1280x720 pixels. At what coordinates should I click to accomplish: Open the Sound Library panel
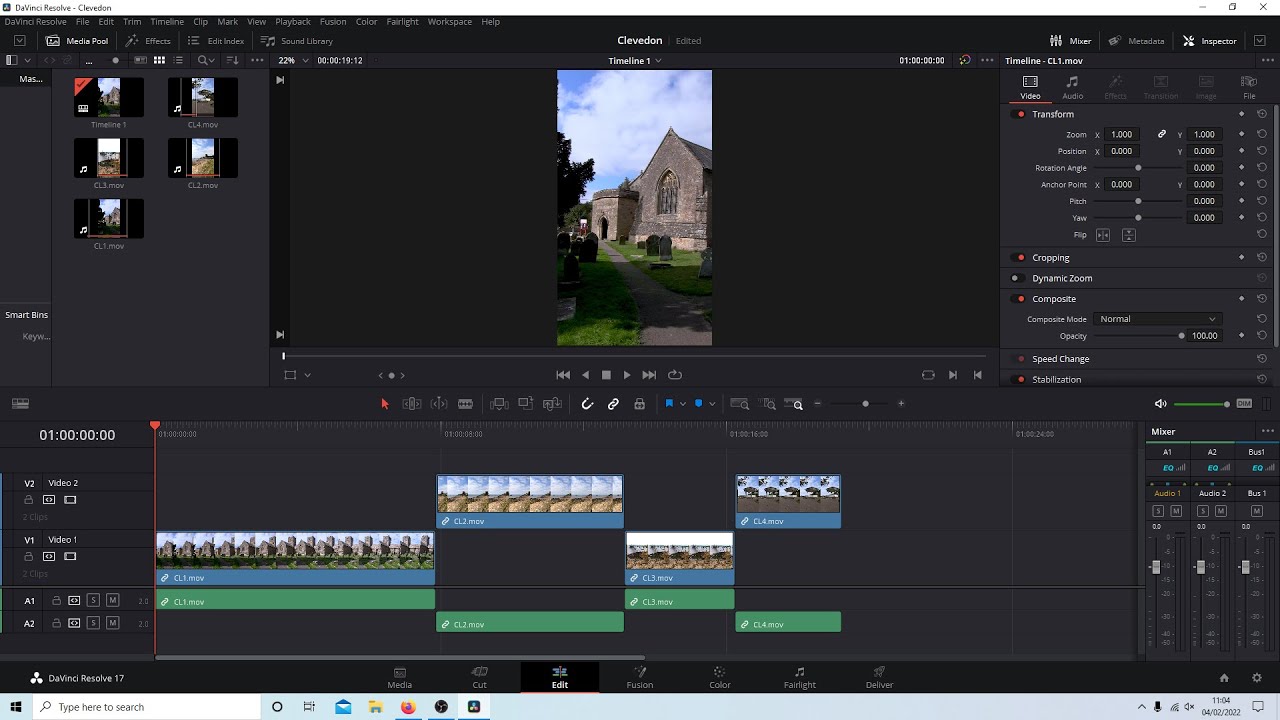click(x=297, y=41)
